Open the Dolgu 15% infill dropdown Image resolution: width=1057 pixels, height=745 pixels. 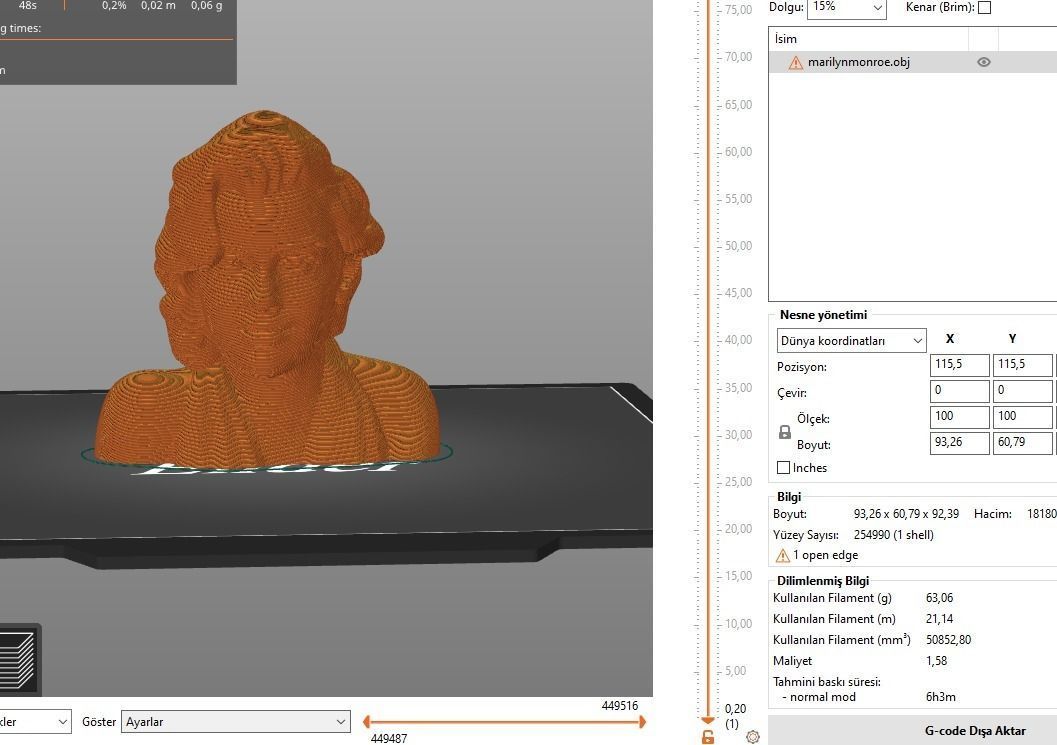pyautogui.click(x=847, y=7)
